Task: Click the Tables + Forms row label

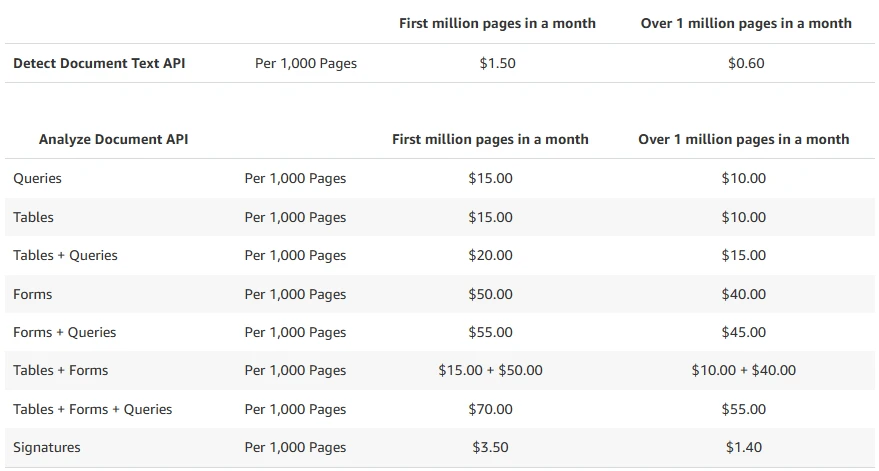Action: point(60,370)
